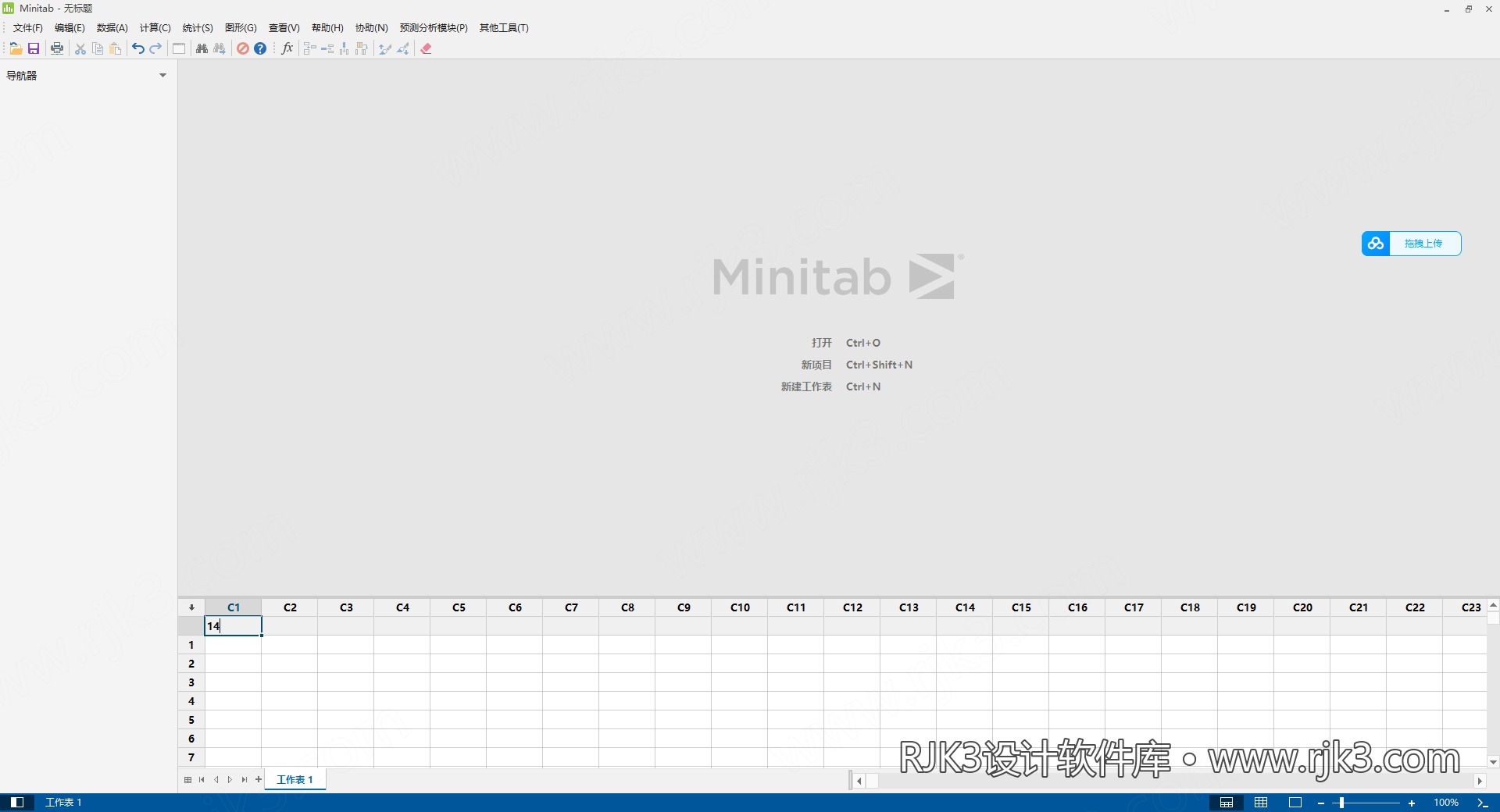
Task: Click the window icon beside Redo
Action: tap(179, 48)
